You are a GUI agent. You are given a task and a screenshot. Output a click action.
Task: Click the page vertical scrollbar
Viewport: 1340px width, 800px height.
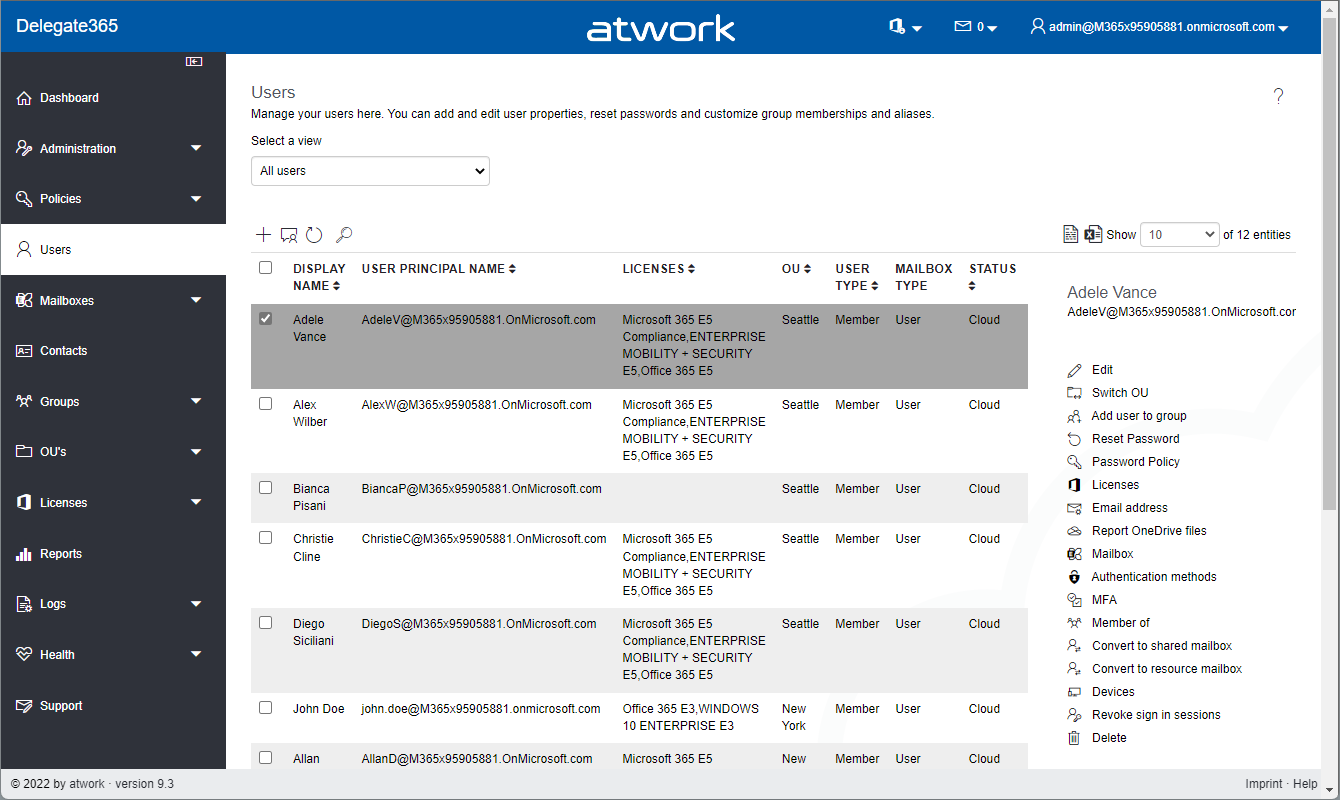(x=1330, y=300)
